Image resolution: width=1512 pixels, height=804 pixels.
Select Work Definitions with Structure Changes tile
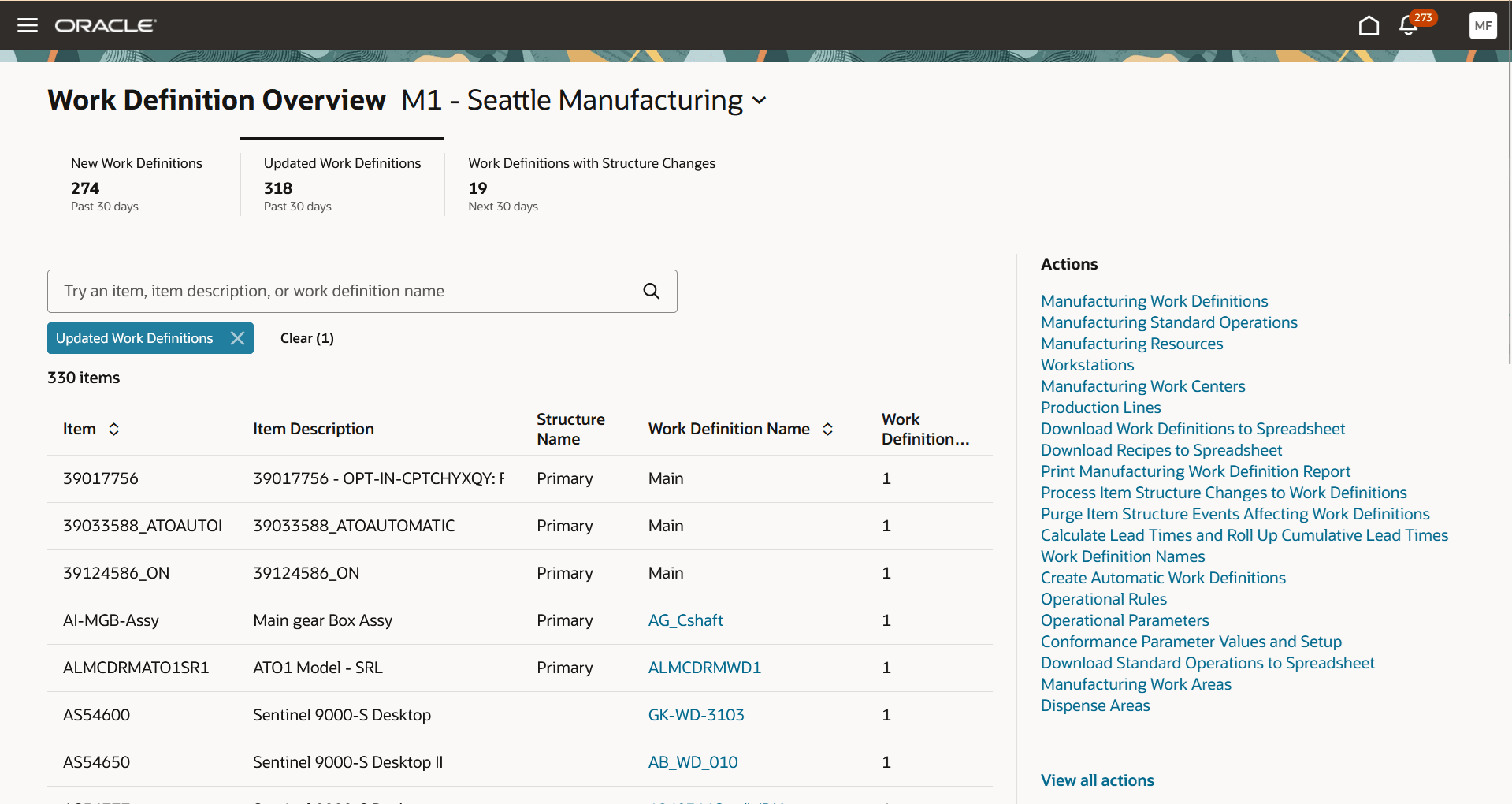click(x=592, y=184)
